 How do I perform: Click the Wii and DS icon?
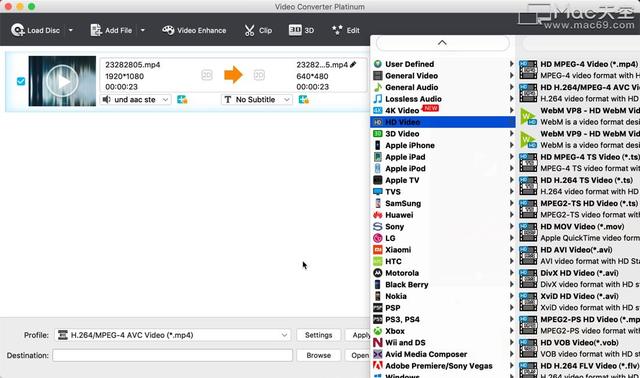click(378, 342)
